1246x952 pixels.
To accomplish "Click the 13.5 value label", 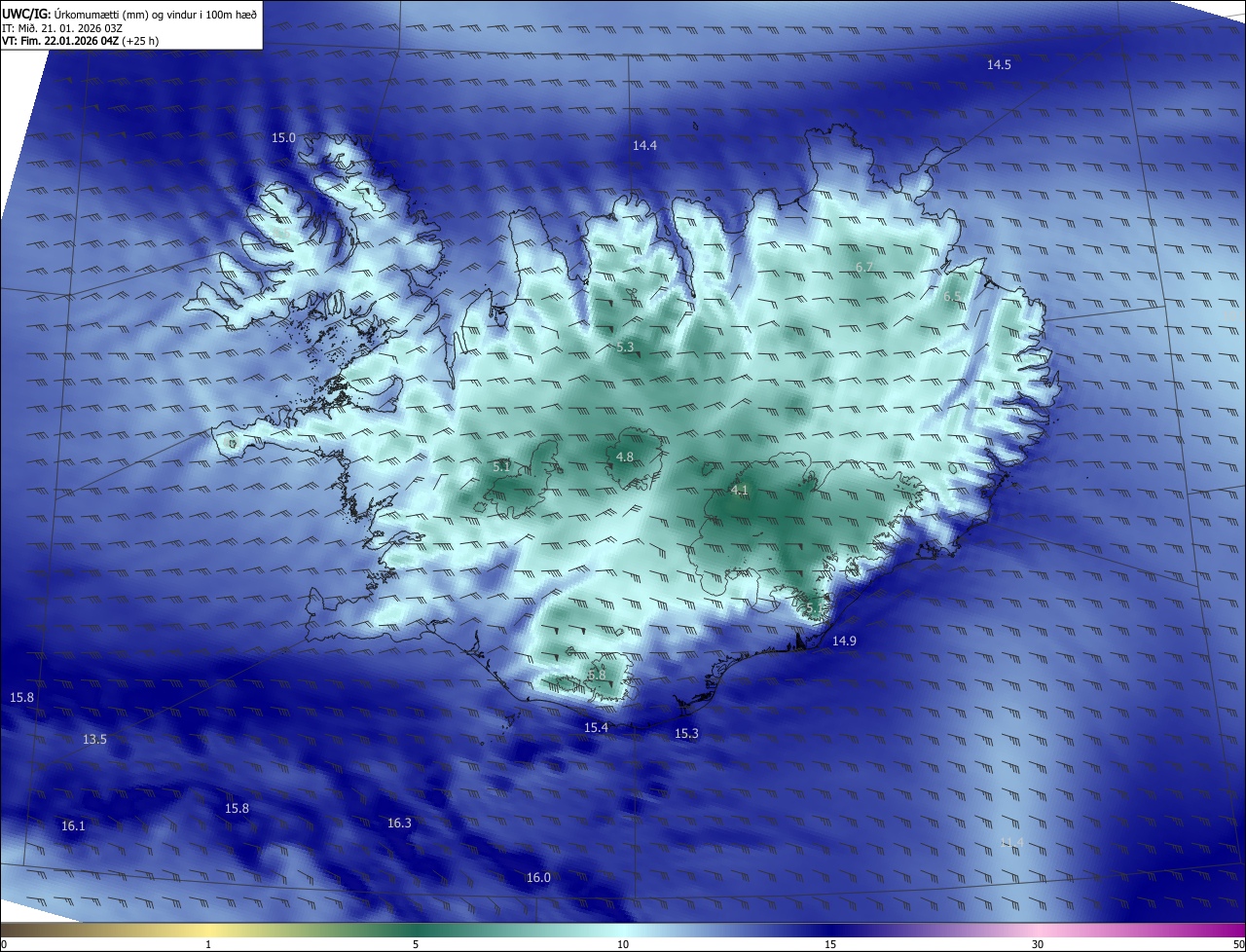I will (x=94, y=740).
